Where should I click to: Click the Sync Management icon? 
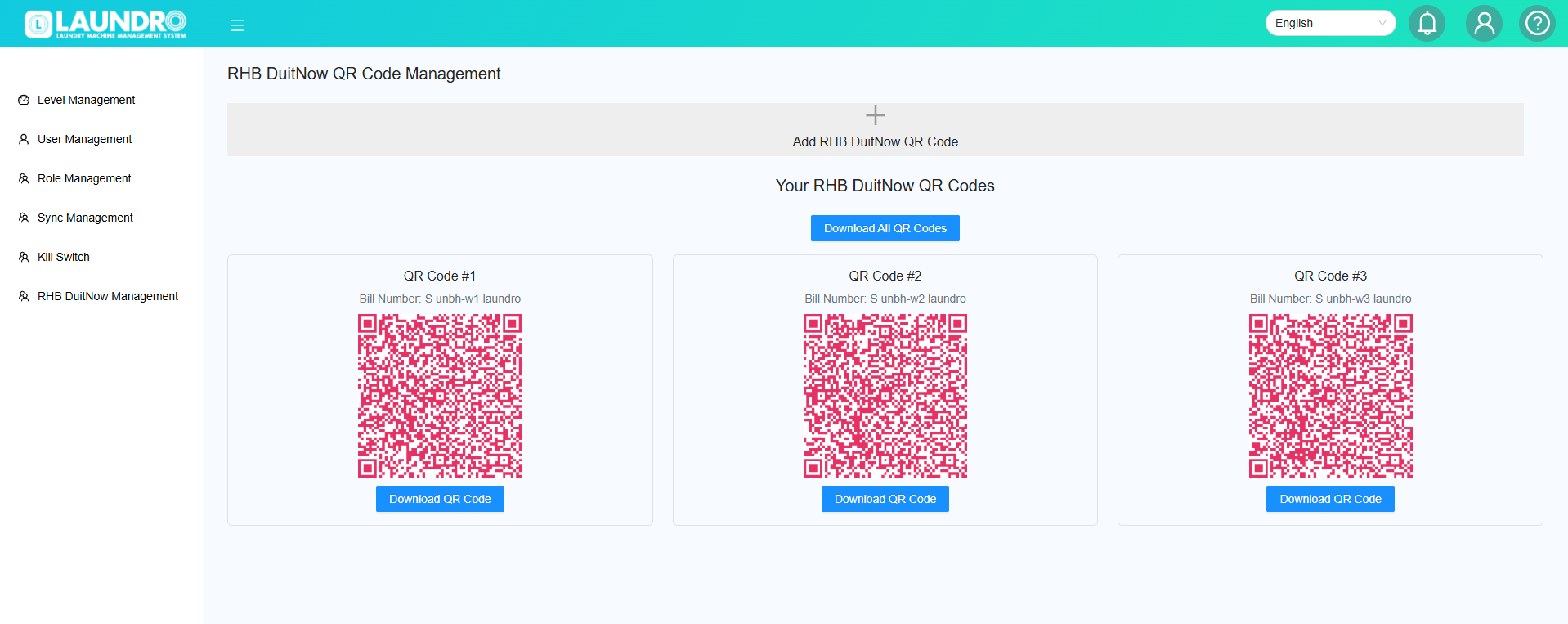[24, 218]
